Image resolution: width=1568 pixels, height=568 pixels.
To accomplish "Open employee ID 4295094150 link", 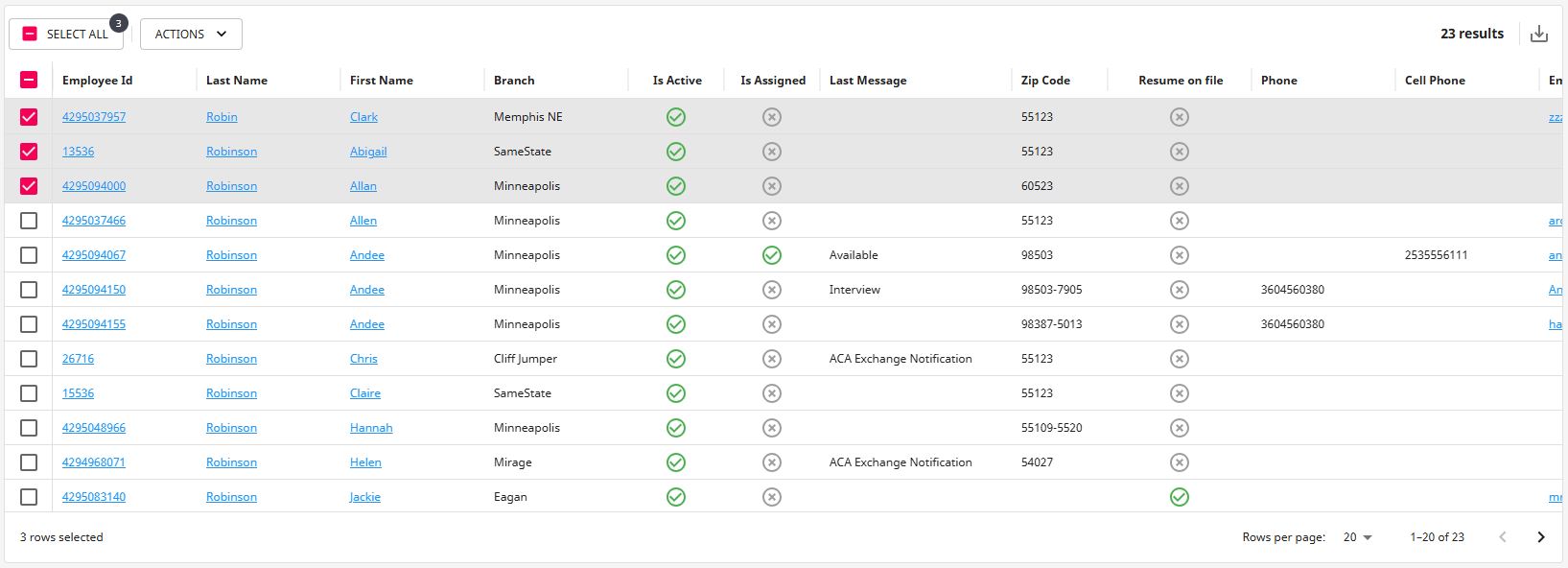I will coord(94,290).
